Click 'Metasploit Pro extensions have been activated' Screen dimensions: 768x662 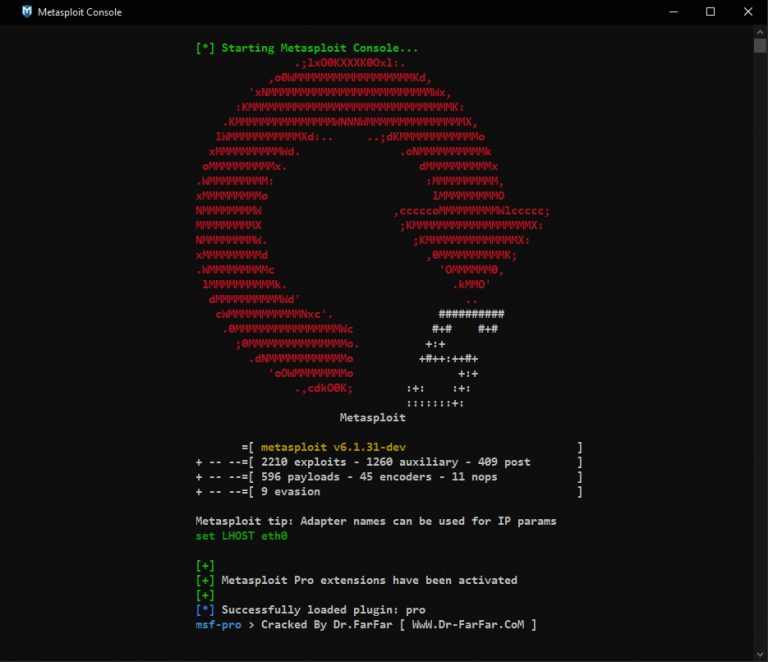click(x=369, y=580)
